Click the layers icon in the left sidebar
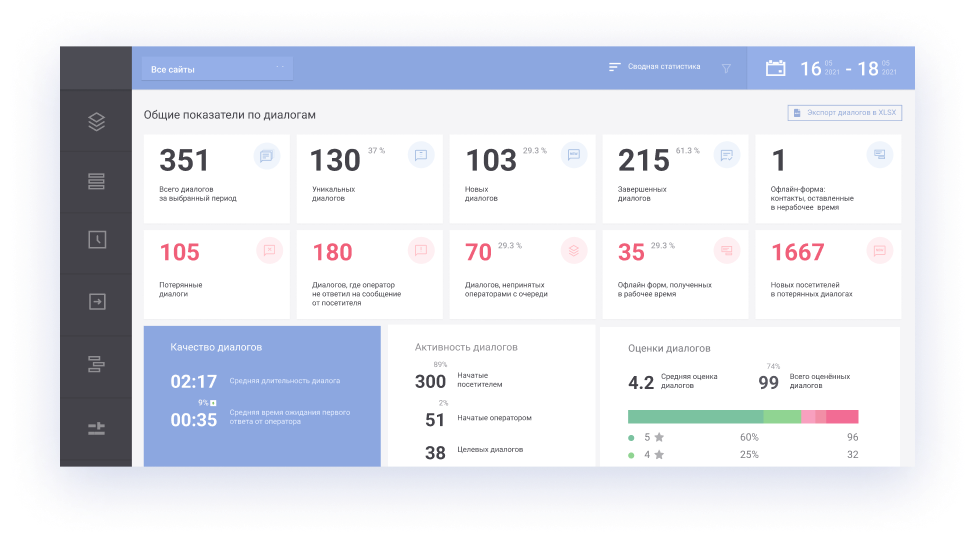The image size is (975, 541). tap(96, 122)
